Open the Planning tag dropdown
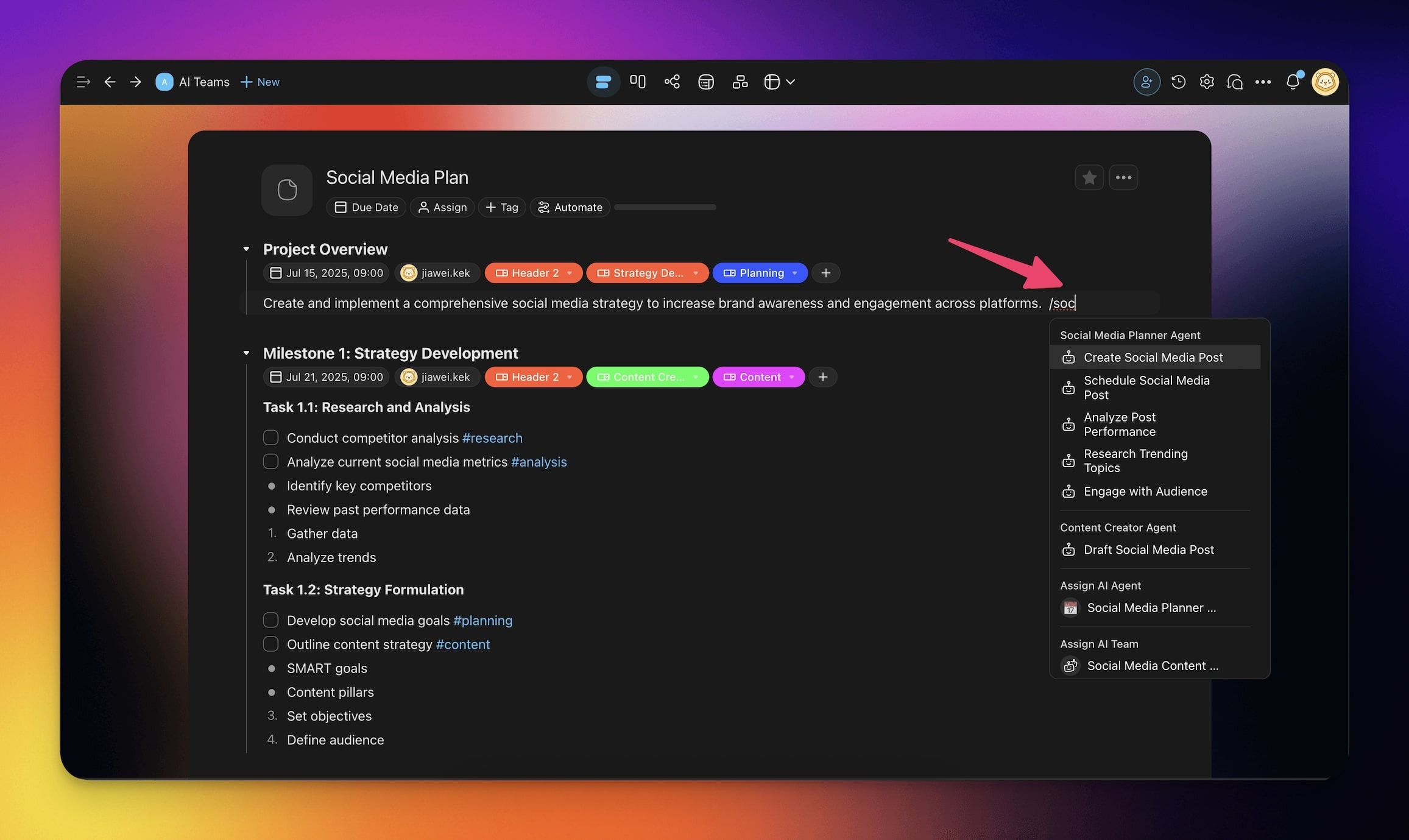Image resolution: width=1409 pixels, height=840 pixels. coord(794,273)
